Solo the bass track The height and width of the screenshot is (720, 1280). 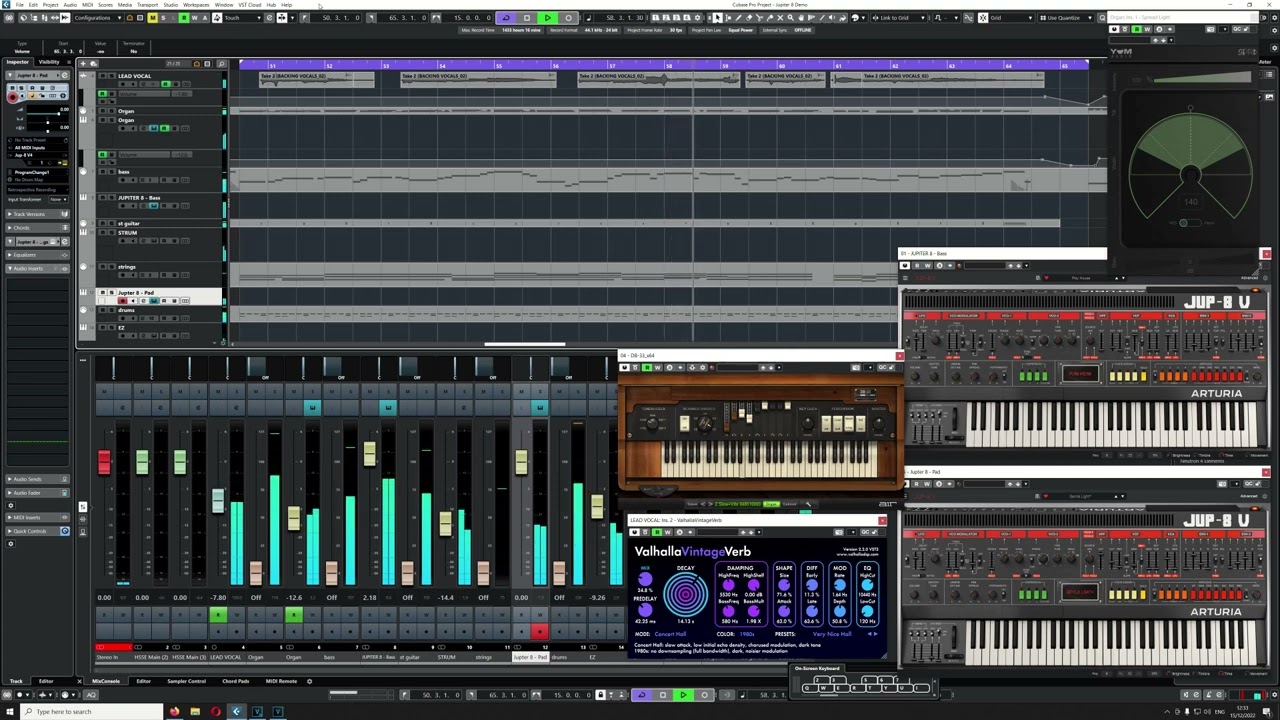coord(110,172)
